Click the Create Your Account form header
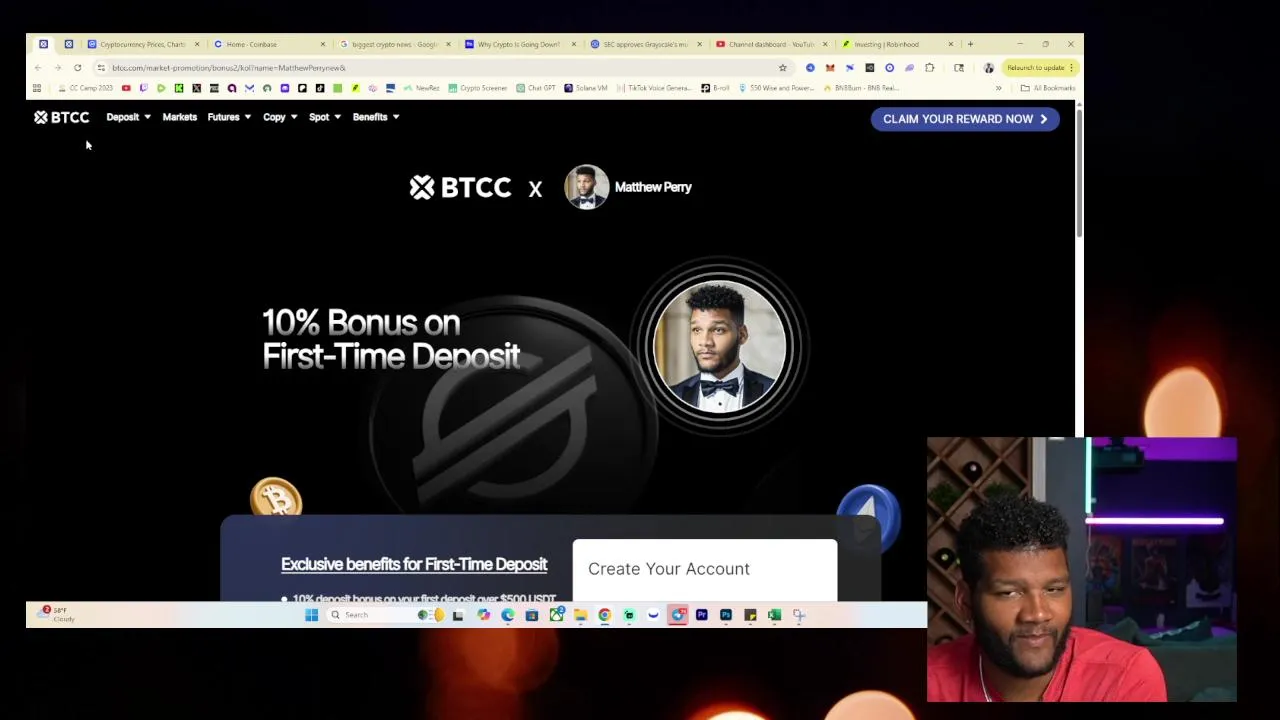This screenshot has width=1280, height=720. [669, 569]
